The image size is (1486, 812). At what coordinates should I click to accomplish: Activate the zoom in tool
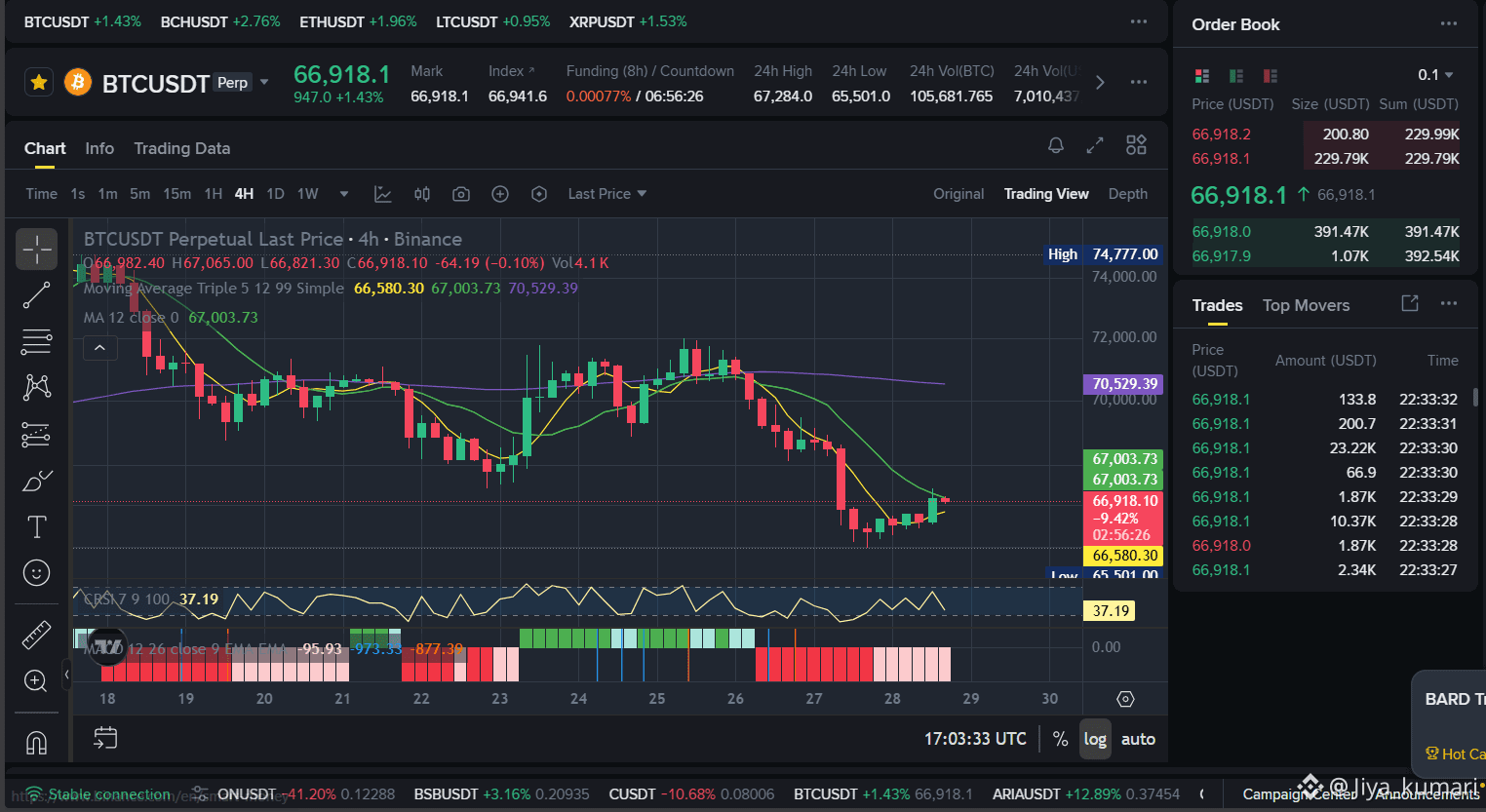(36, 680)
